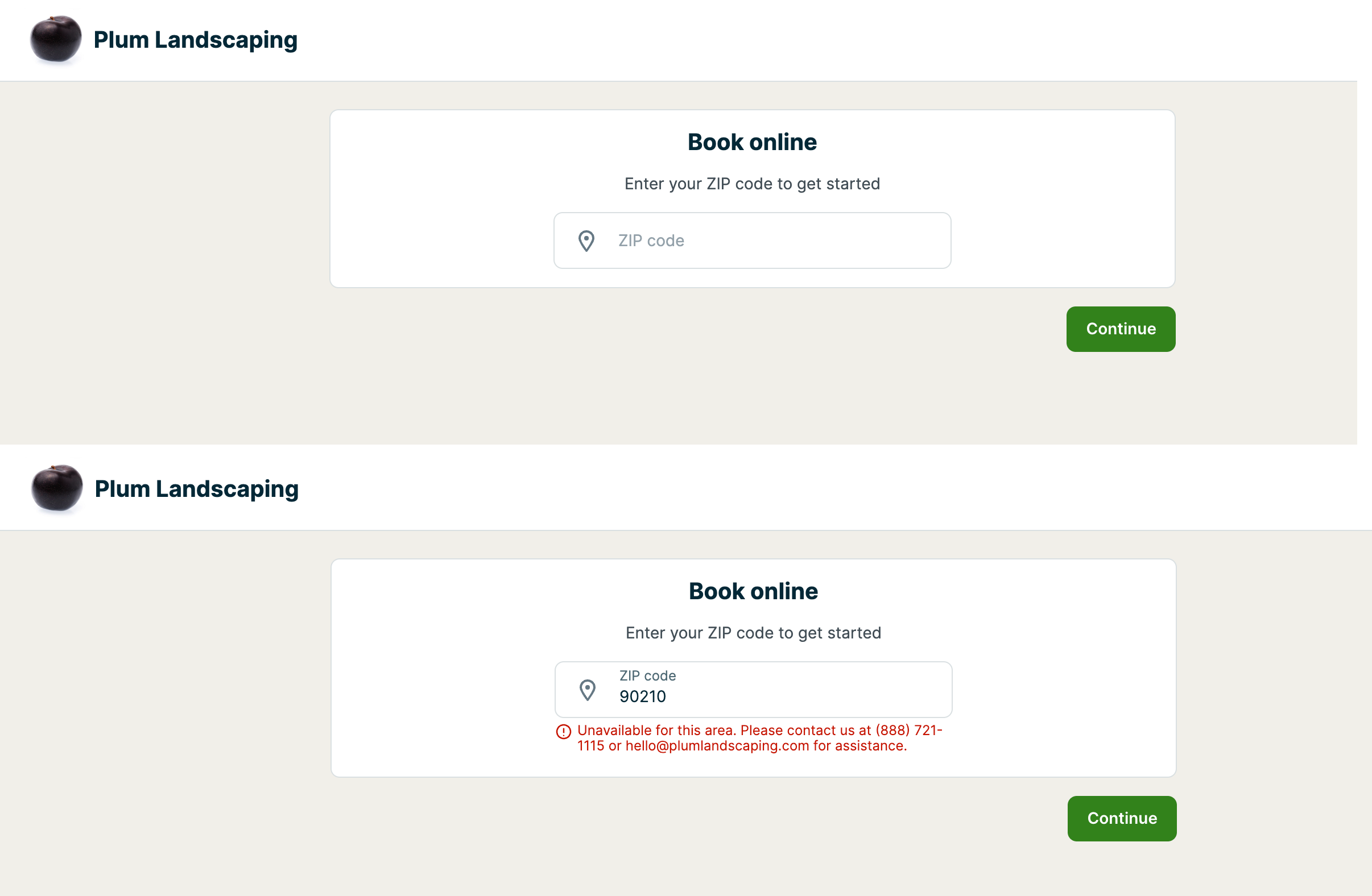Screen dimensions: 1372x896
Task: Click the (888) 721-1115 phone number
Action: tap(908, 730)
